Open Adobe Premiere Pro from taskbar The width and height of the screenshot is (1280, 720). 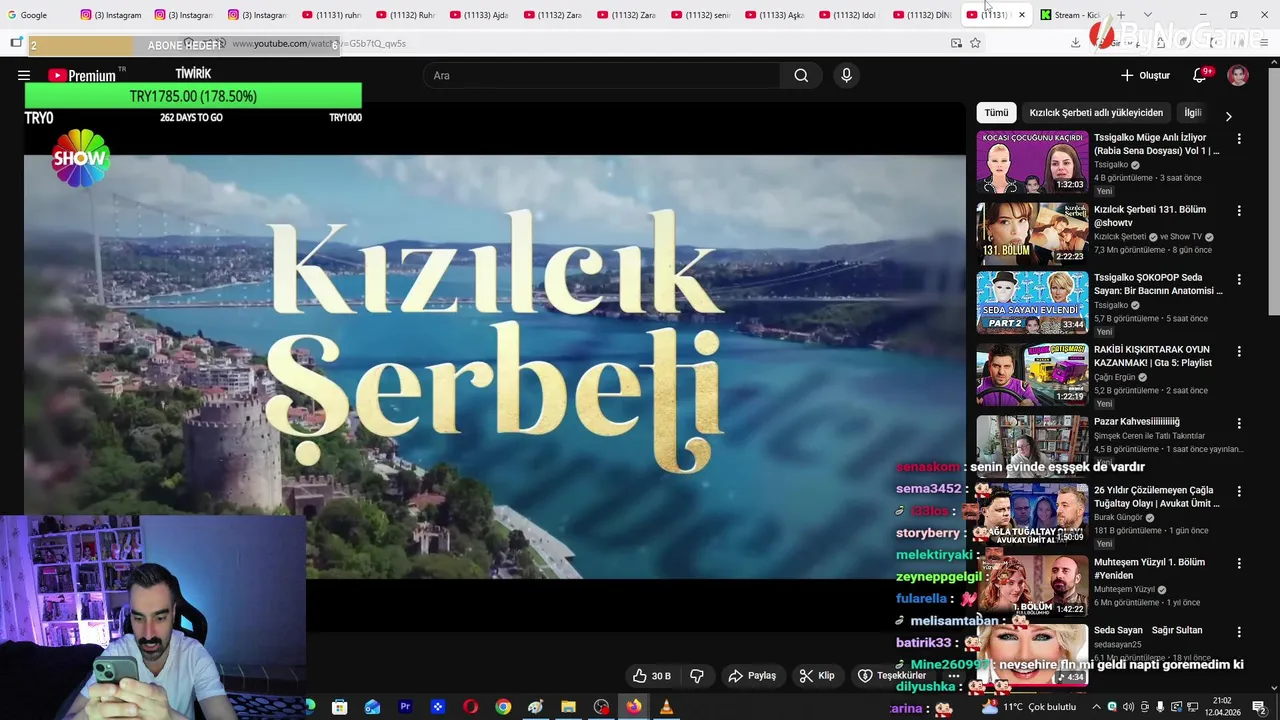[405, 707]
